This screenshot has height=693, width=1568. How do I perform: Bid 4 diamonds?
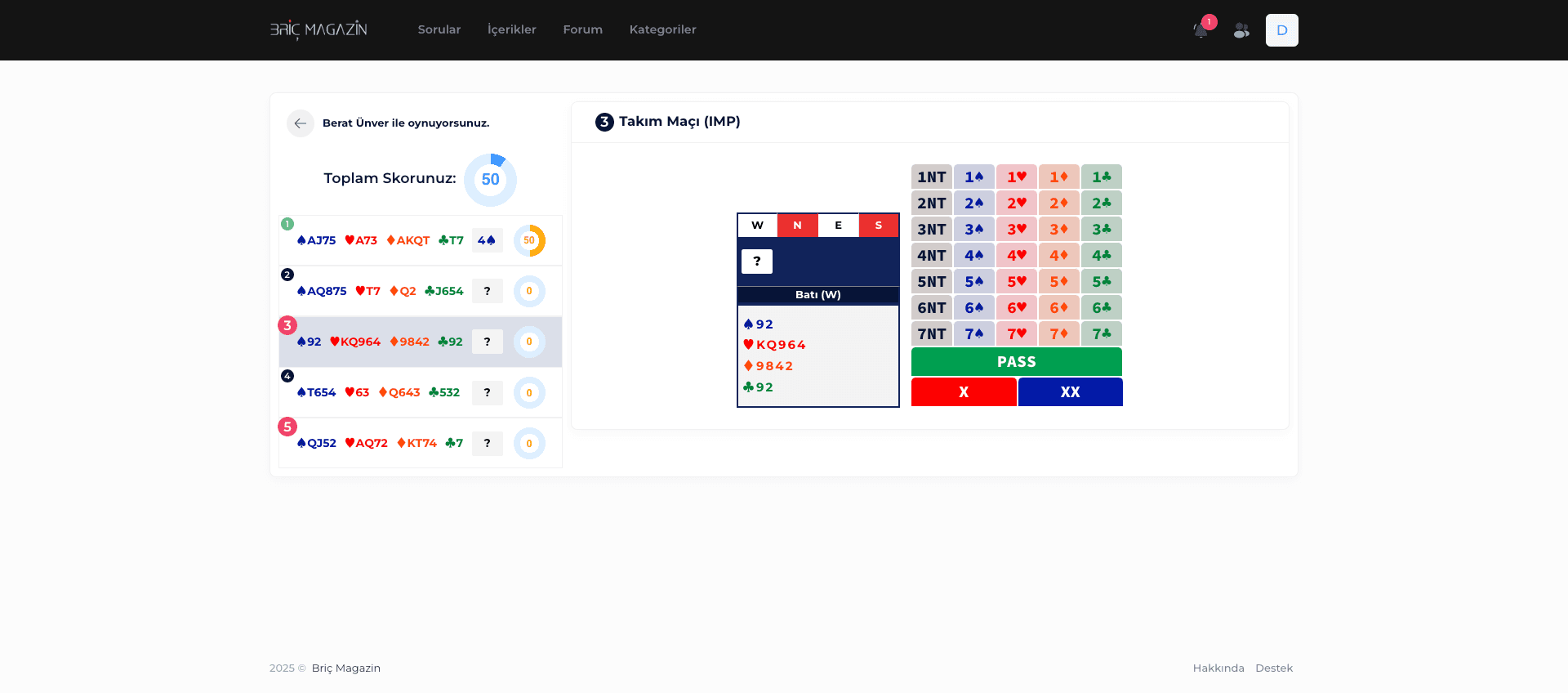click(1059, 255)
